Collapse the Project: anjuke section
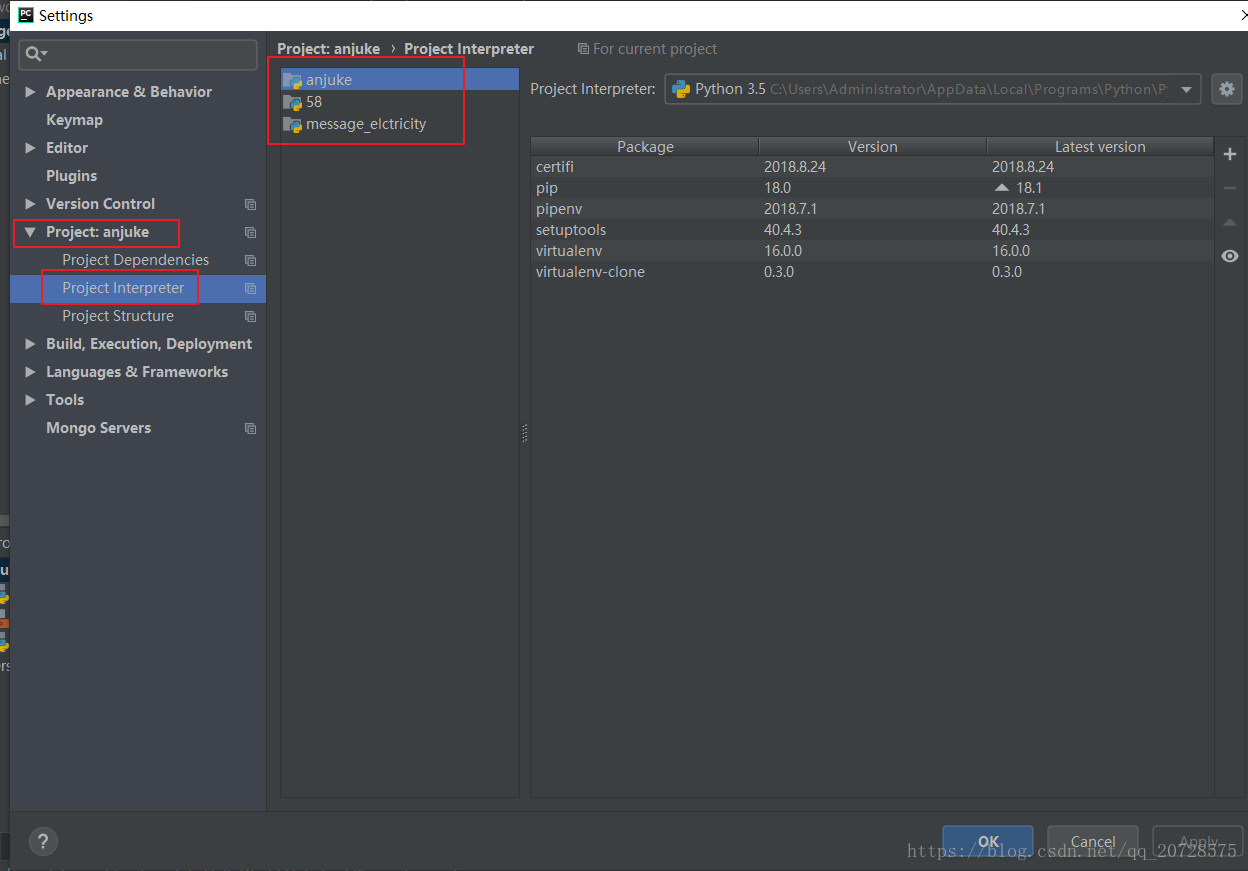Image resolution: width=1248 pixels, height=871 pixels. [x=30, y=232]
